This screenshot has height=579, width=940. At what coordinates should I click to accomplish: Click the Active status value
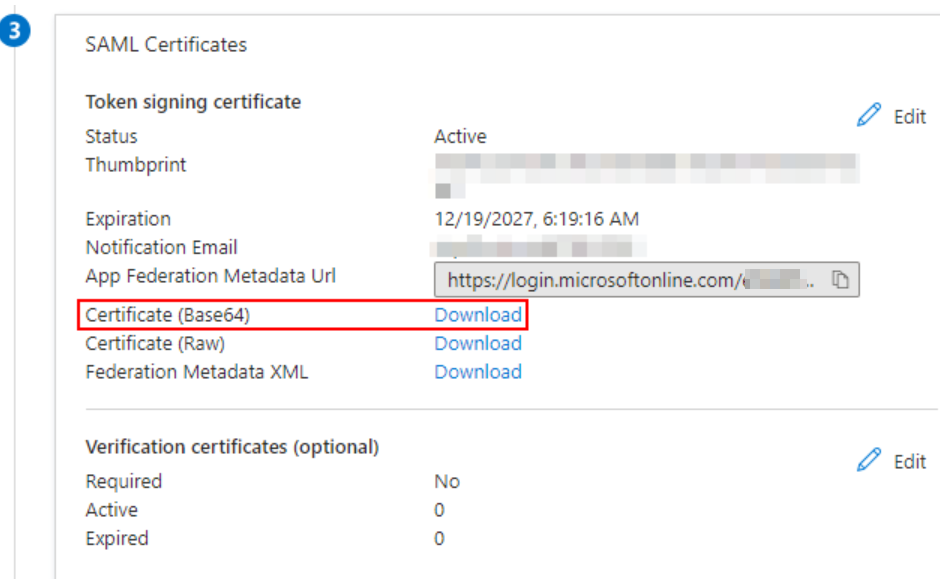(x=460, y=136)
